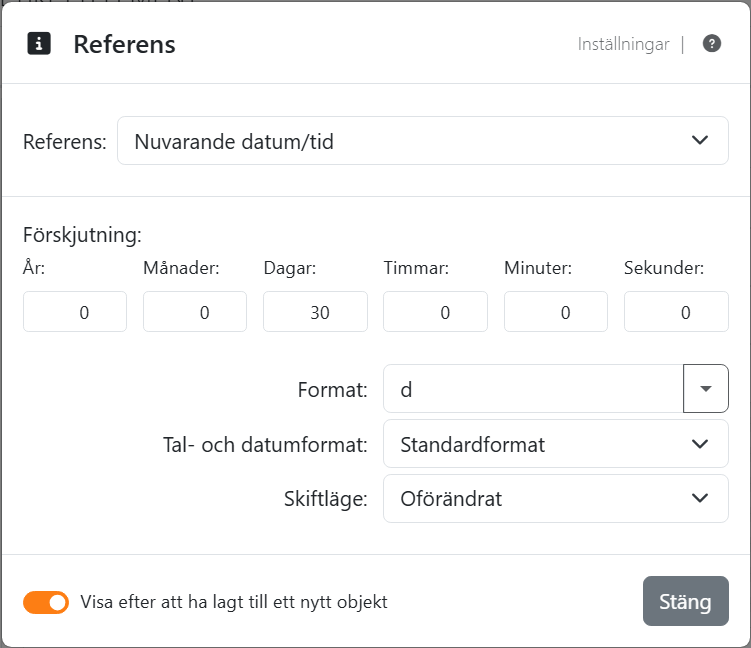This screenshot has height=648, width=751.
Task: Click the Format text field
Action: (x=533, y=389)
